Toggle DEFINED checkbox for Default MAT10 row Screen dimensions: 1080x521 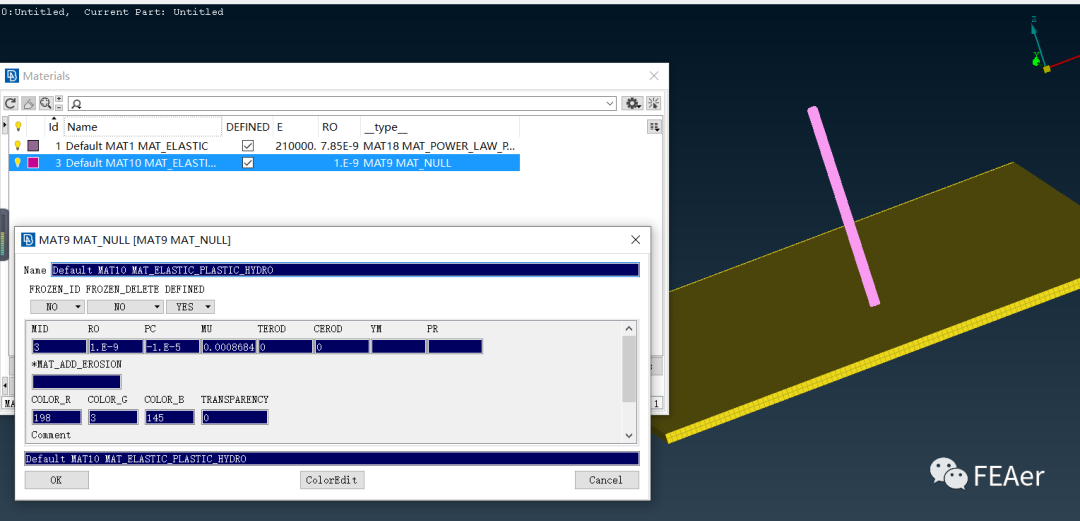(x=248, y=163)
